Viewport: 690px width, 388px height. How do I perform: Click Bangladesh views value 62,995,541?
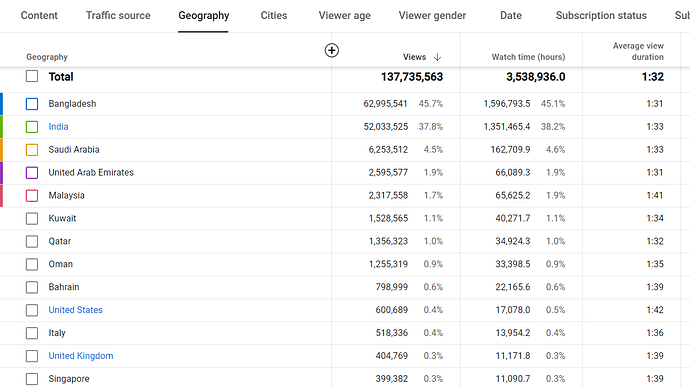point(385,104)
